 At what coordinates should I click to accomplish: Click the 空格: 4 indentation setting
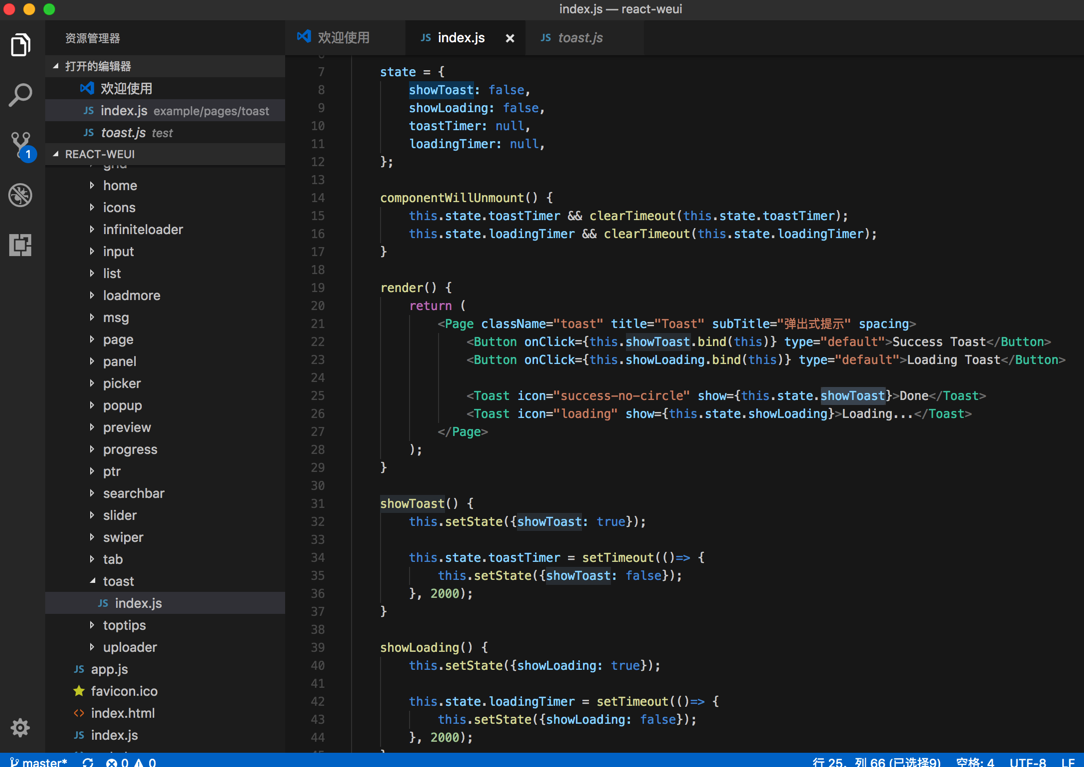[974, 762]
